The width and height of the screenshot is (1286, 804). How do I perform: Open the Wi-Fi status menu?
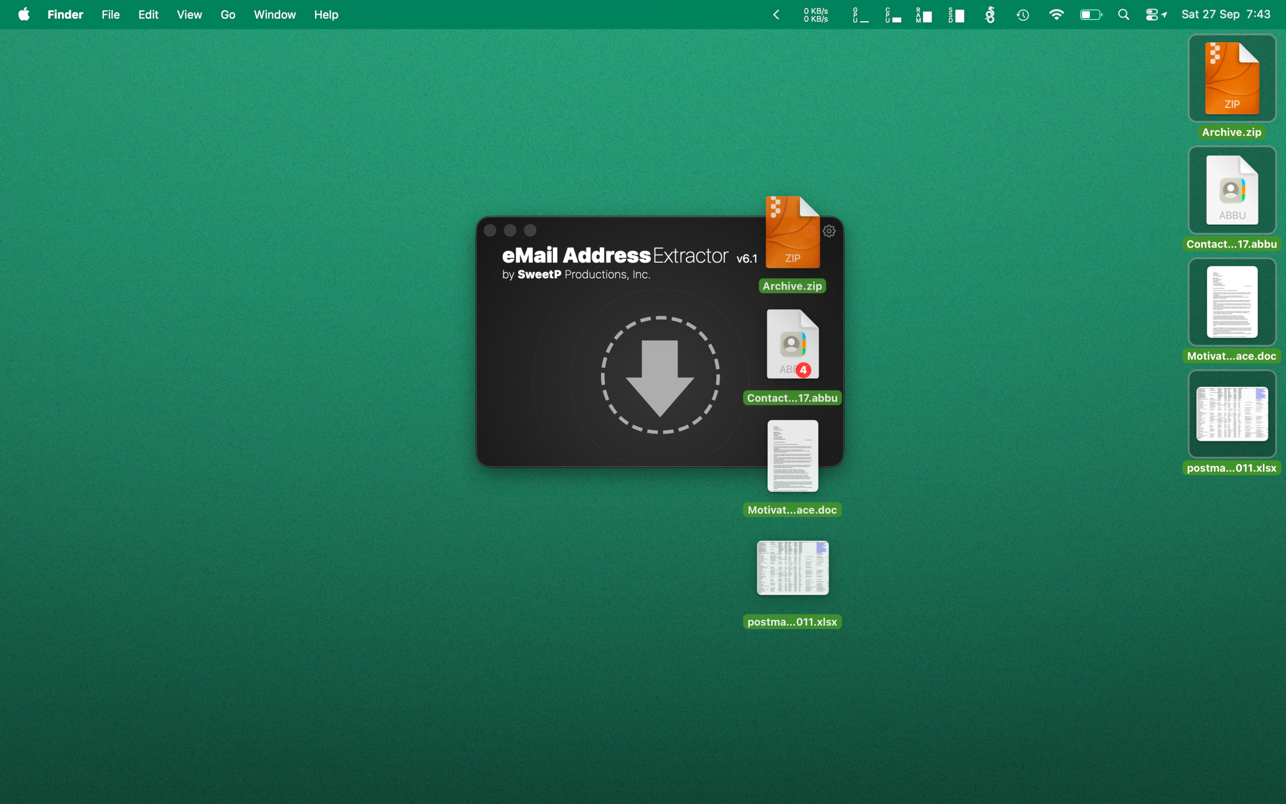point(1056,15)
